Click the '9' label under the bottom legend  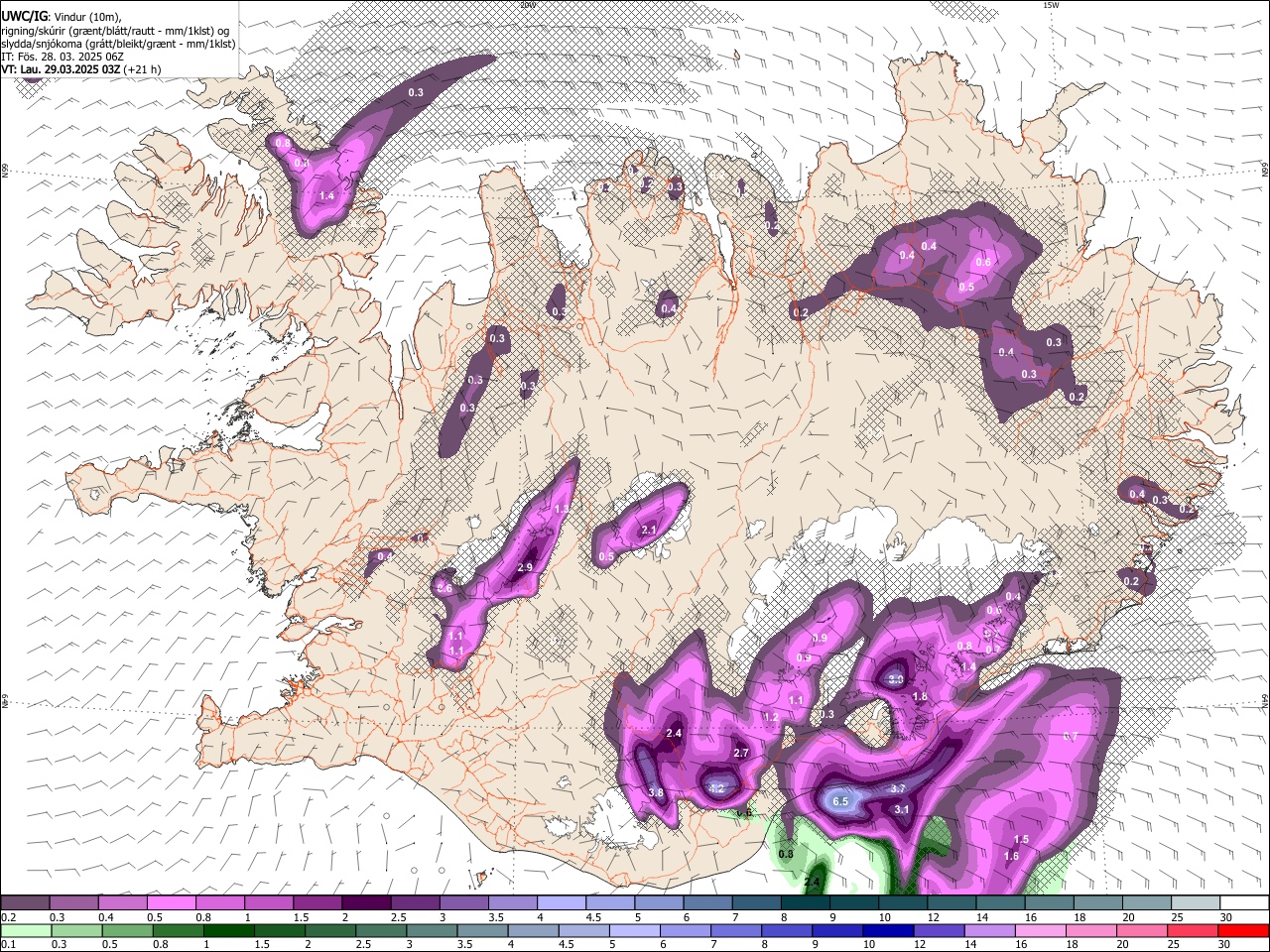(x=816, y=945)
